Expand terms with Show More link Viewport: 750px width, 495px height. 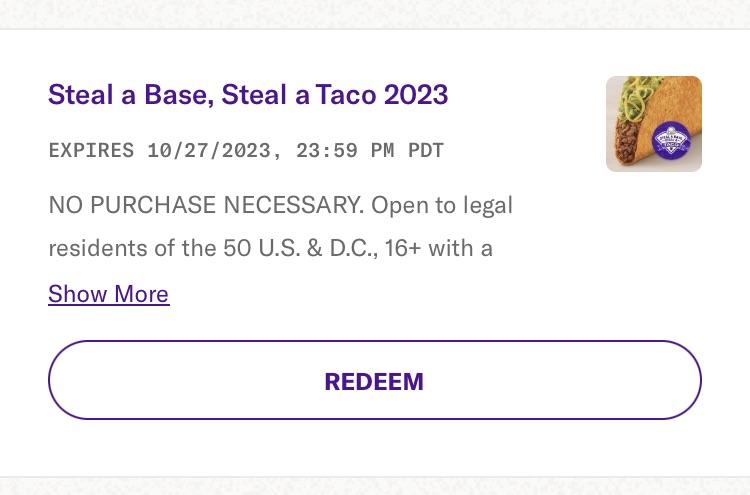(109, 294)
